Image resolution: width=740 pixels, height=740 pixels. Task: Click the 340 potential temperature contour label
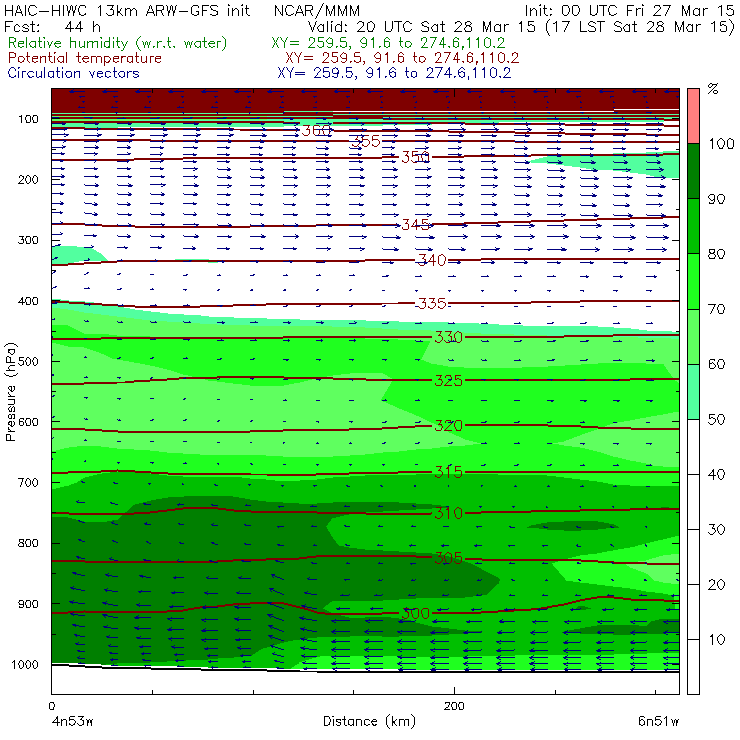click(432, 260)
